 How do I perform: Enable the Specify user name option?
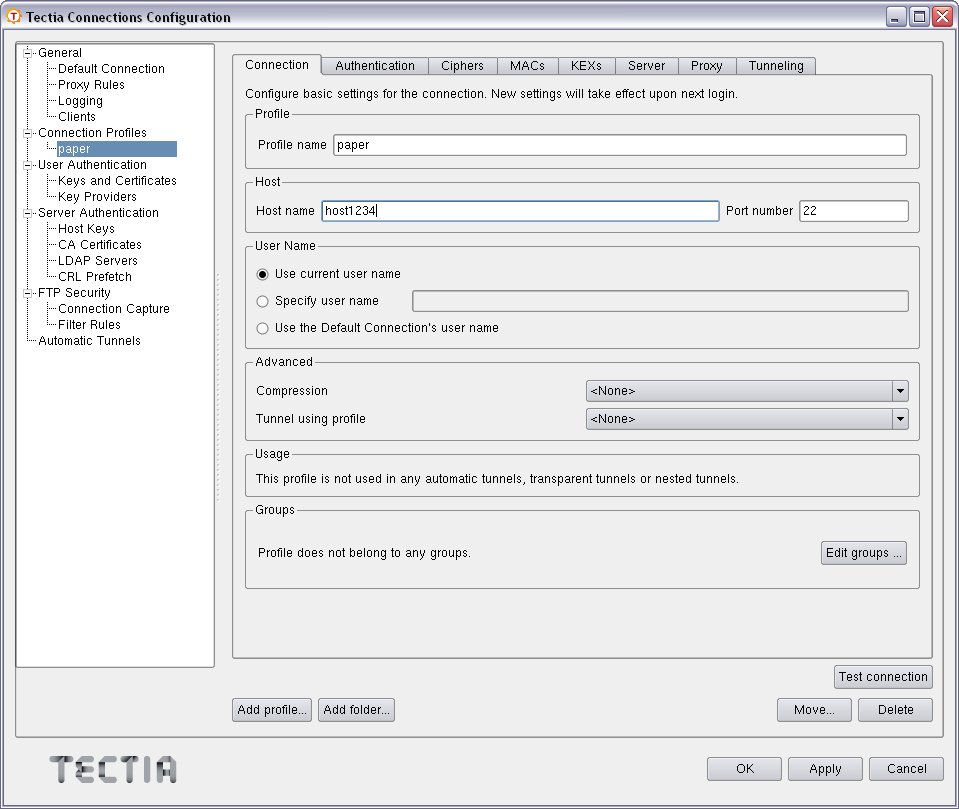click(261, 301)
